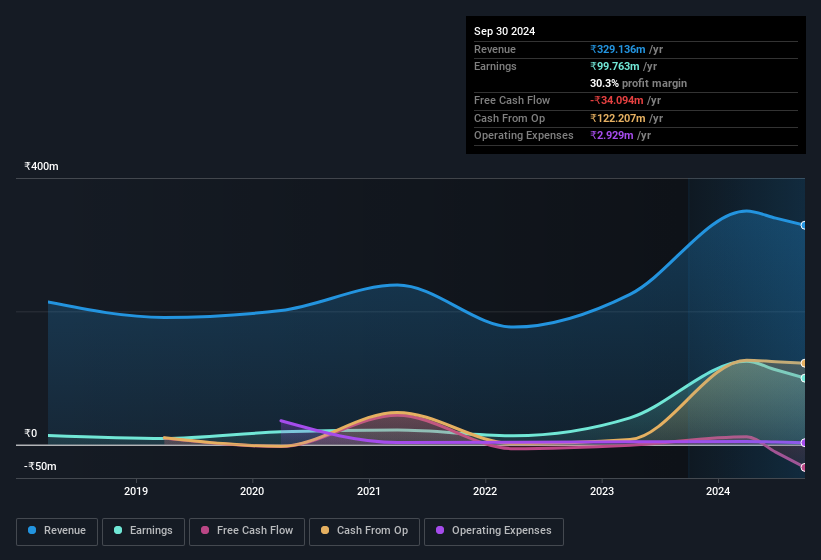
Task: Click the Earnings label in tooltip
Action: 495,66
